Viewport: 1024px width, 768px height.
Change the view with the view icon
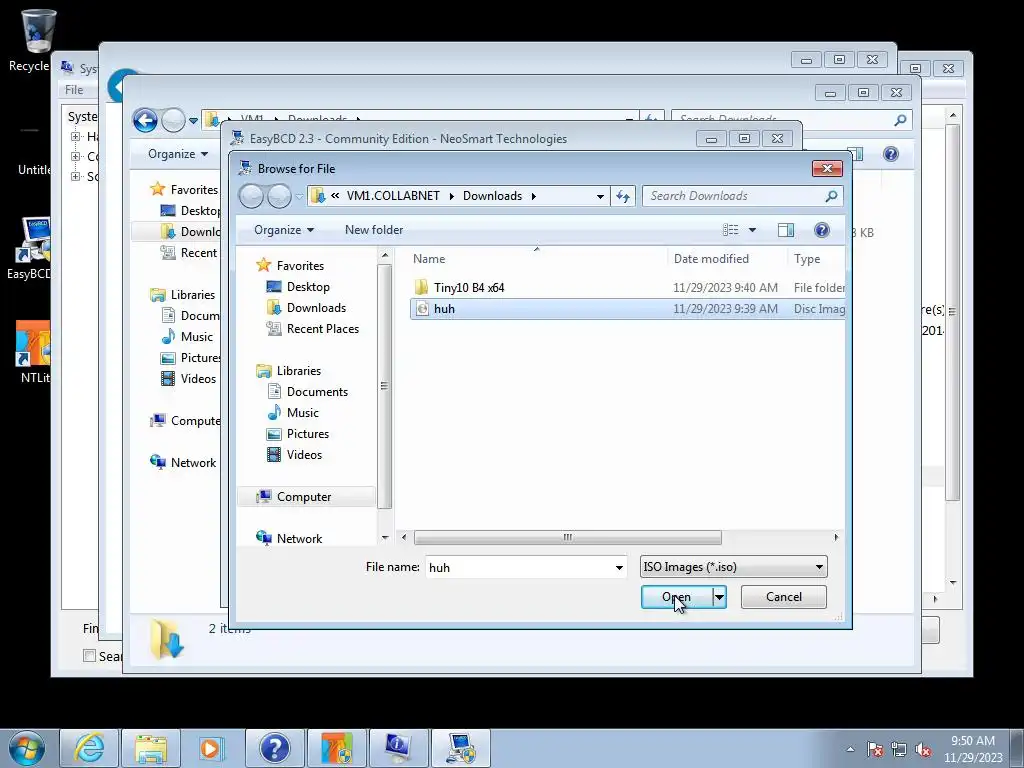coord(730,230)
